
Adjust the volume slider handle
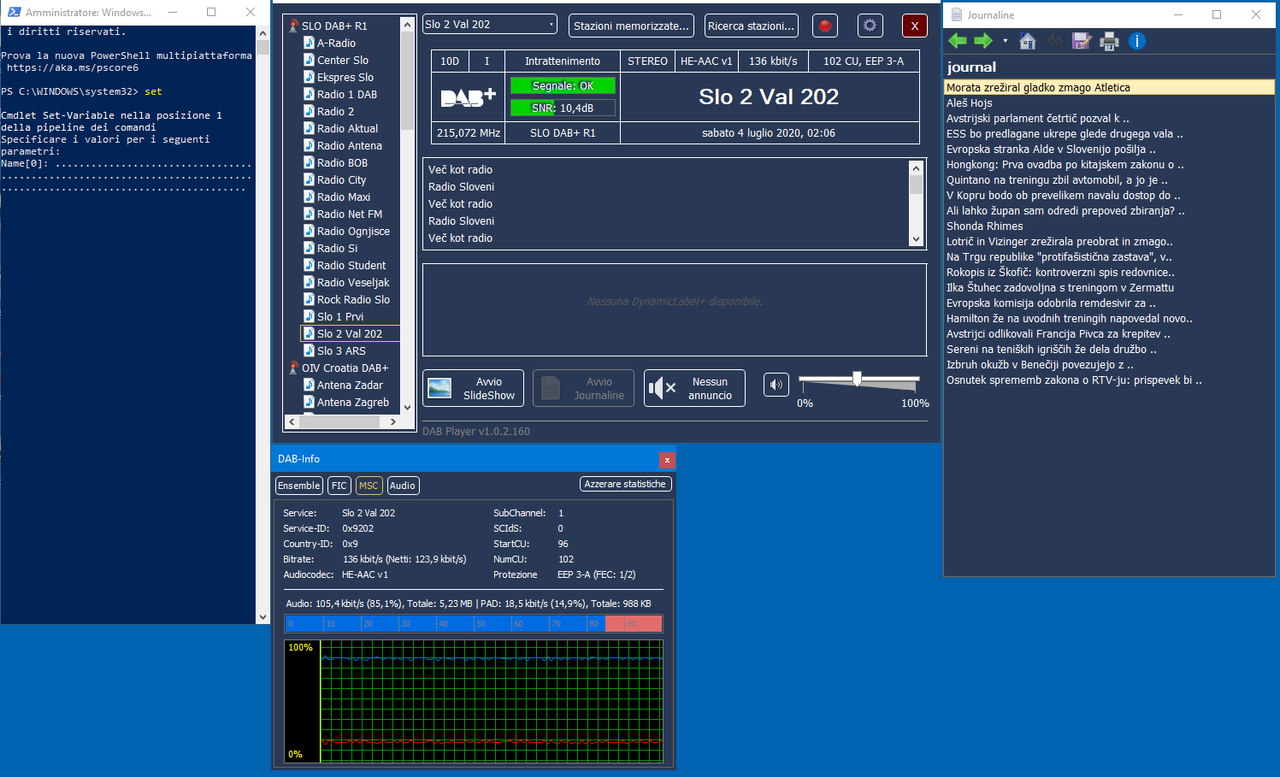tap(857, 378)
